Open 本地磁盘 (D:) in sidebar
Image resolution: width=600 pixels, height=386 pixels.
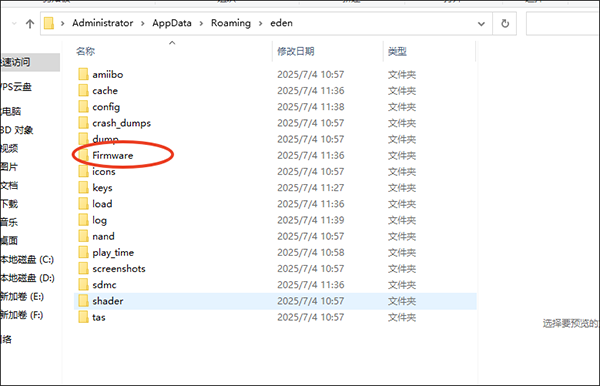(x=28, y=278)
